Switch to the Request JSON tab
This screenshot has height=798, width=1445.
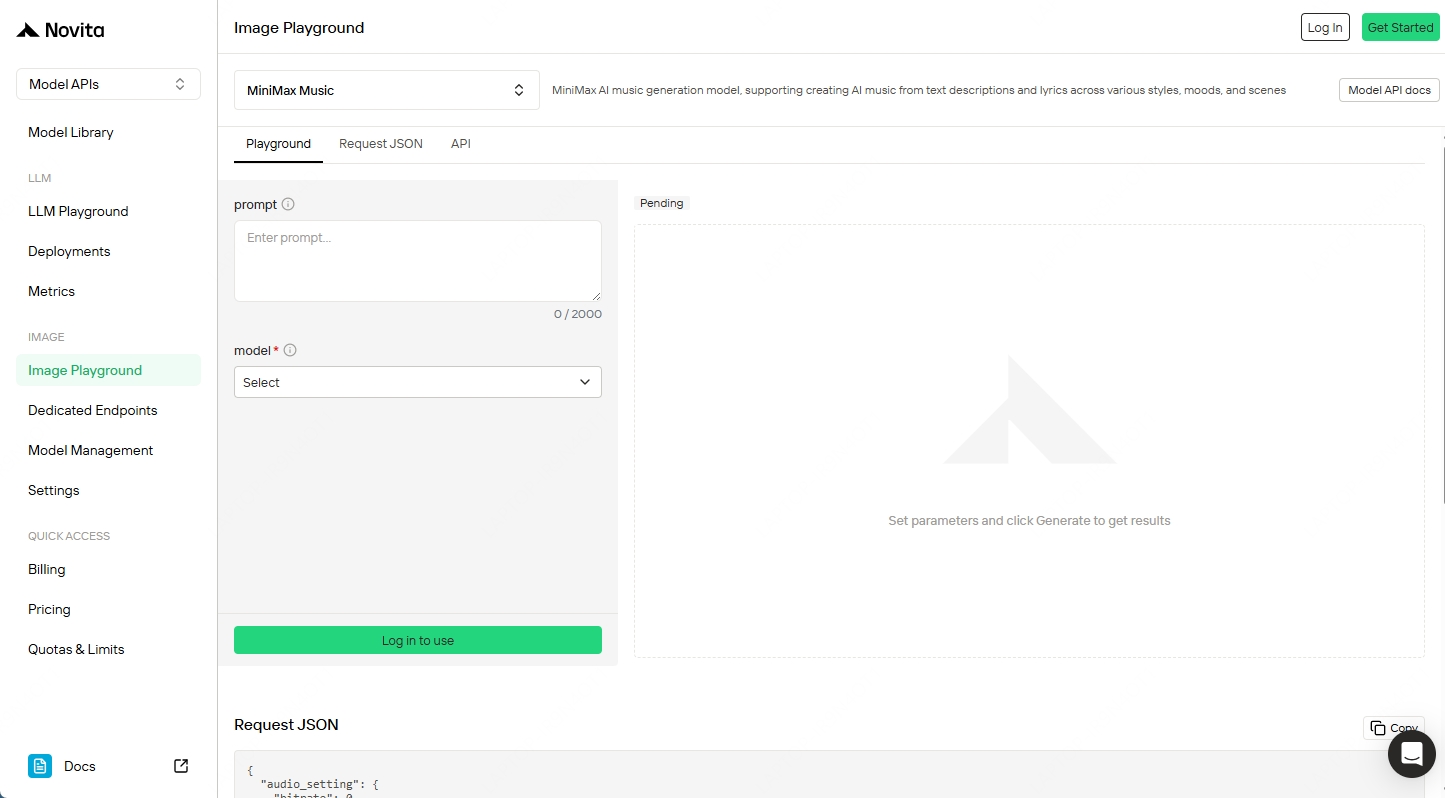pyautogui.click(x=381, y=144)
